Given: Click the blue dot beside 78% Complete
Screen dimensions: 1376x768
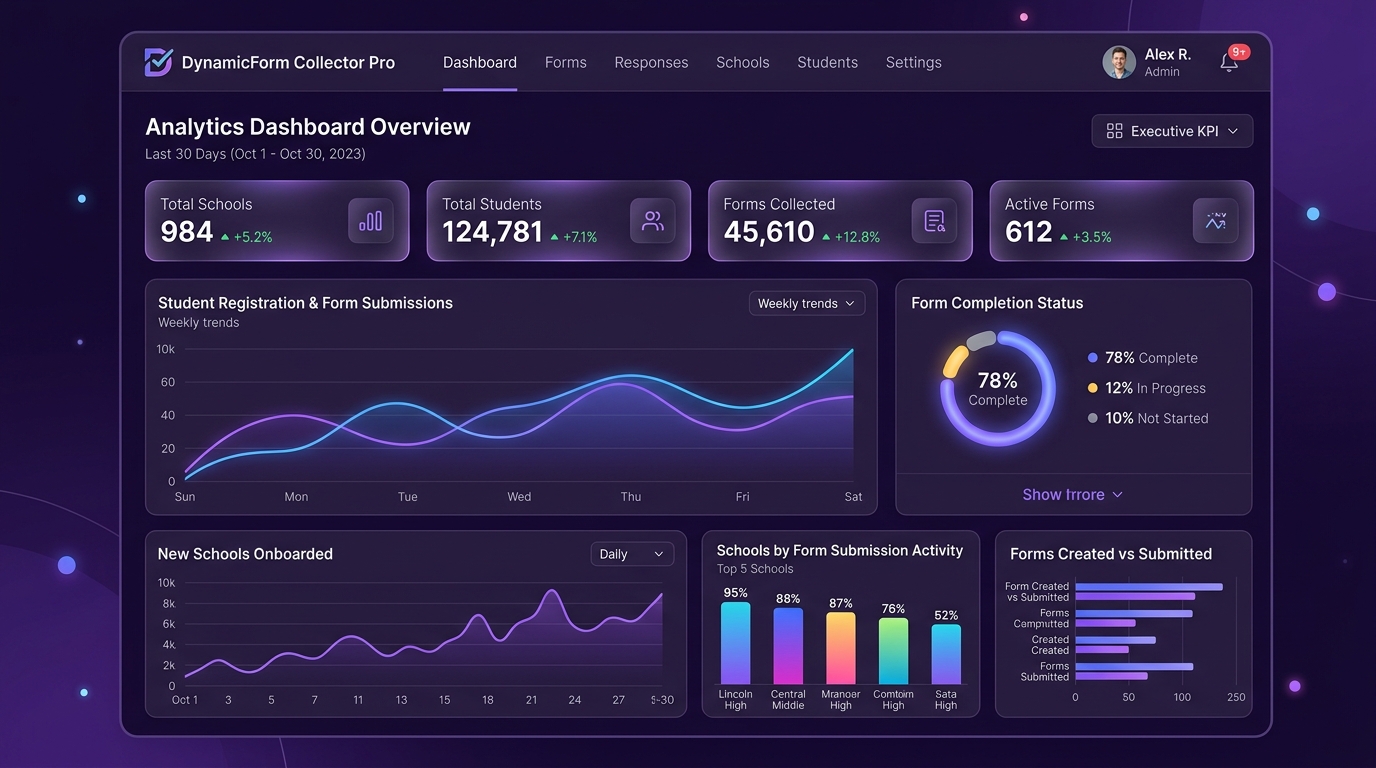Looking at the screenshot, I should 1093,358.
